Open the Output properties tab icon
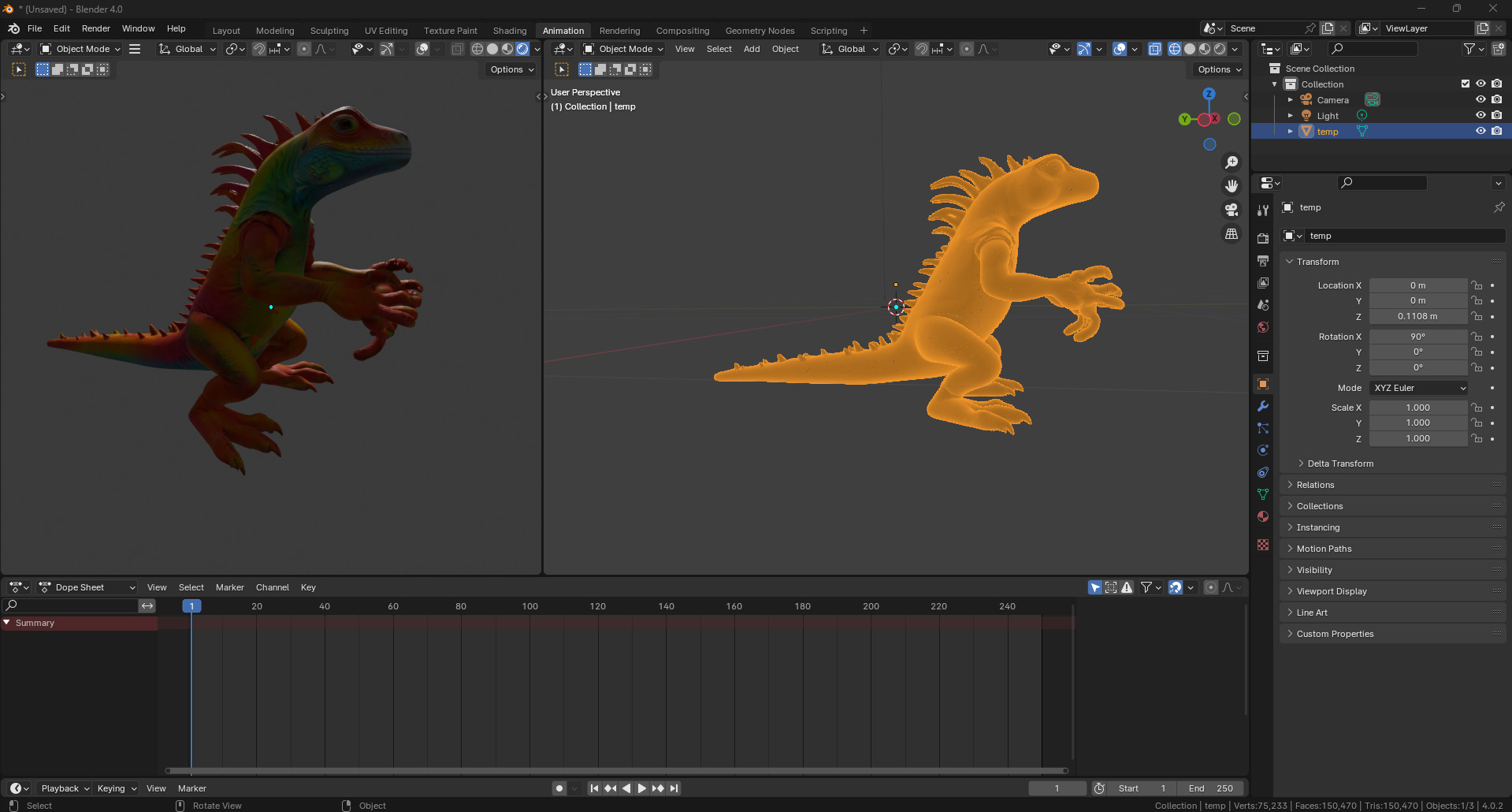Viewport: 1512px width, 812px height. point(1263,261)
